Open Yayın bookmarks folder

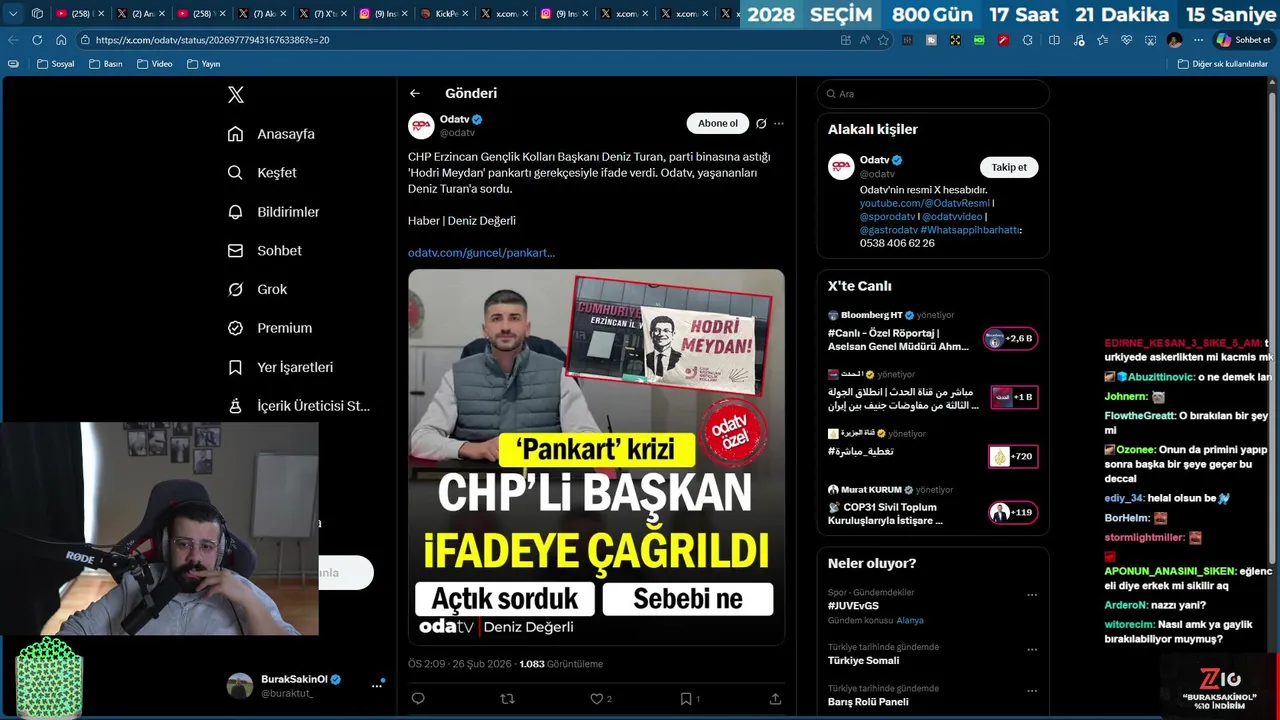tap(203, 64)
